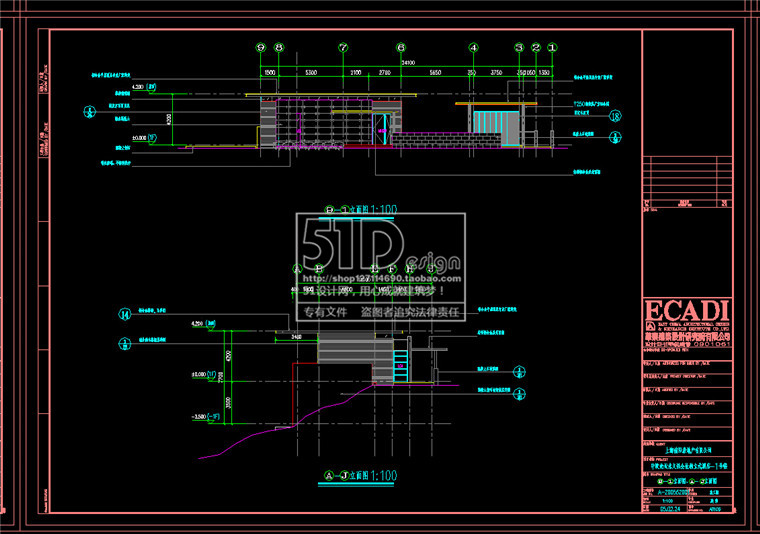
Task: Select vertical dimension 3500 in lower elevation
Action: tap(229, 403)
